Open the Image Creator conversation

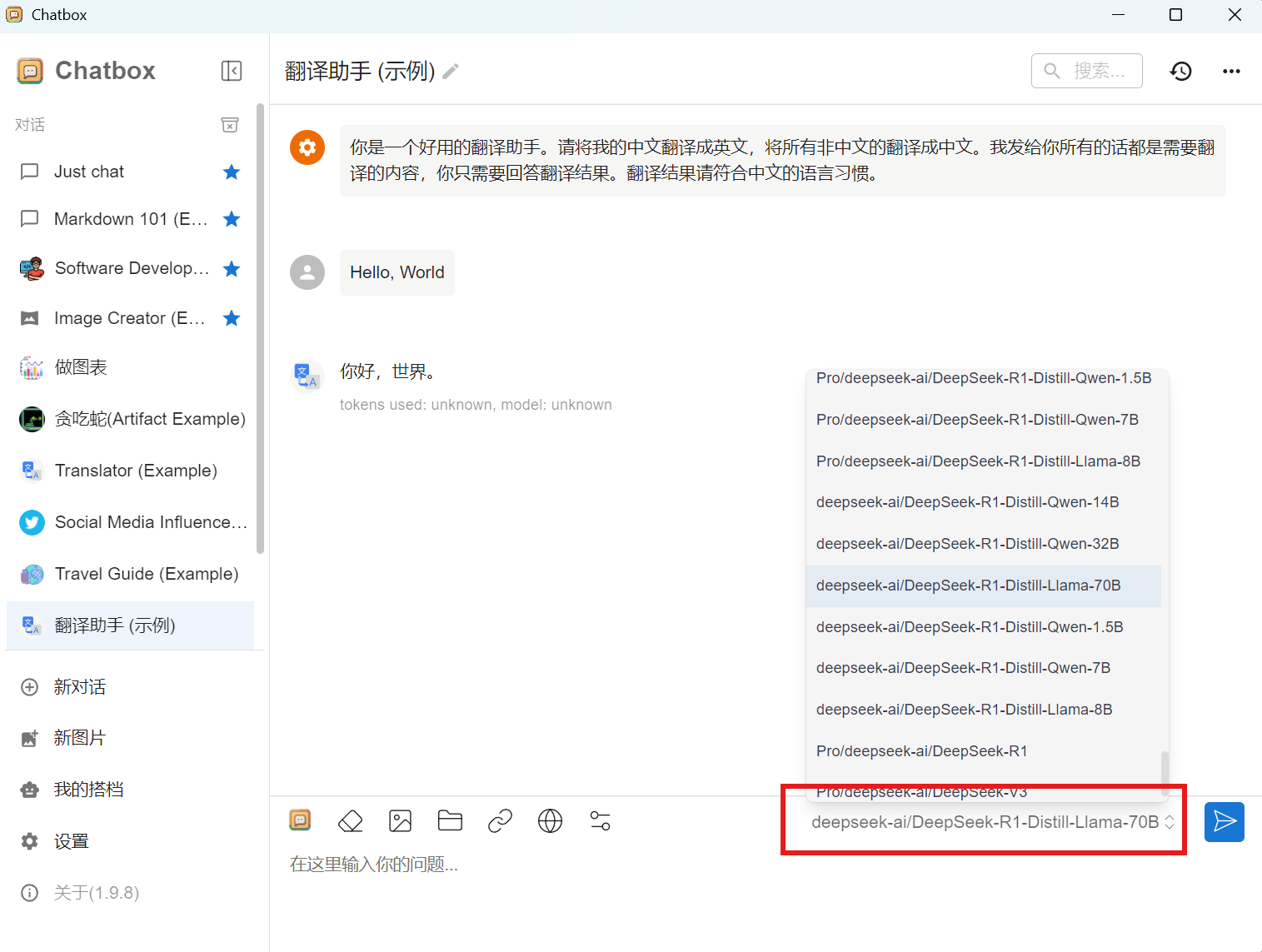130,318
